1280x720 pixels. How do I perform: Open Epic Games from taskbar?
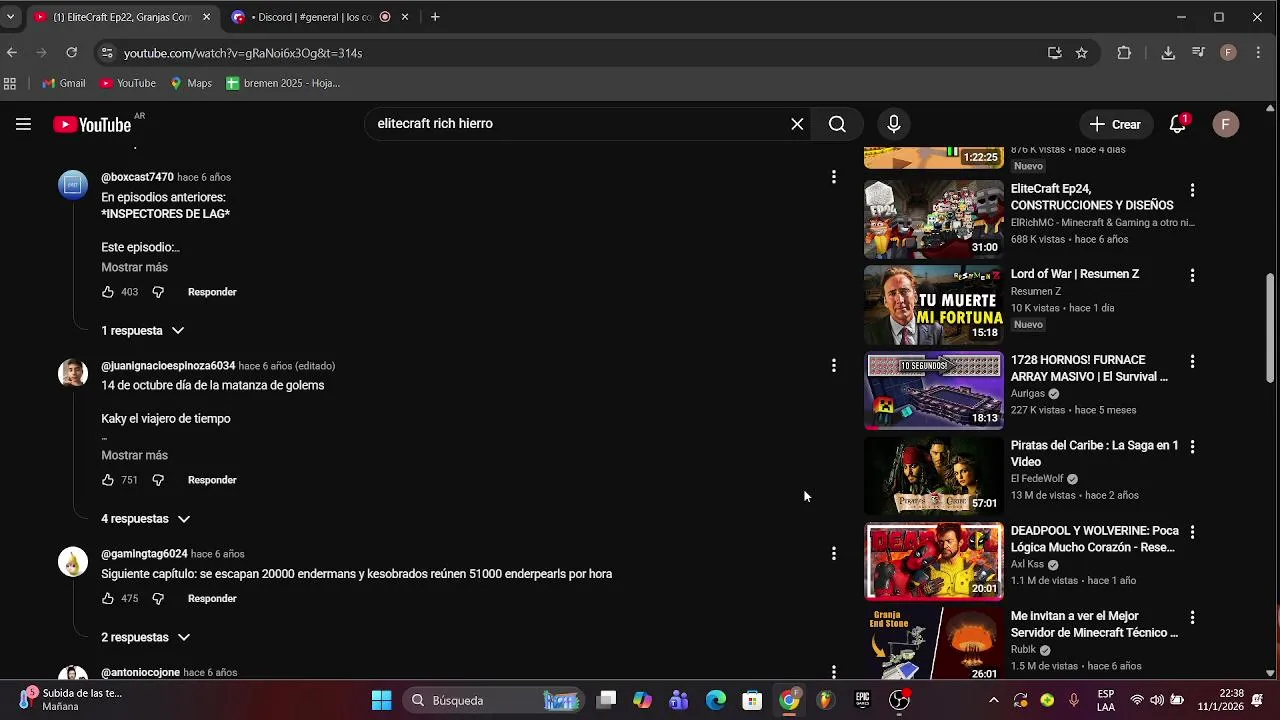point(862,700)
